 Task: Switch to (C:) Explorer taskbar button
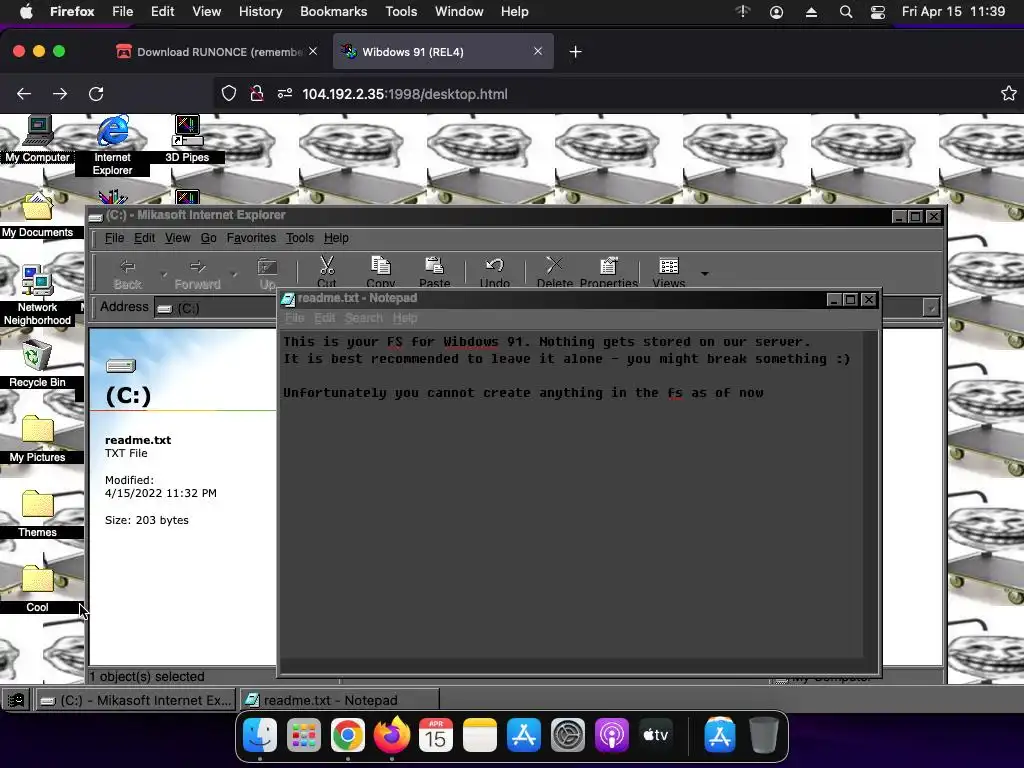pyautogui.click(x=136, y=700)
